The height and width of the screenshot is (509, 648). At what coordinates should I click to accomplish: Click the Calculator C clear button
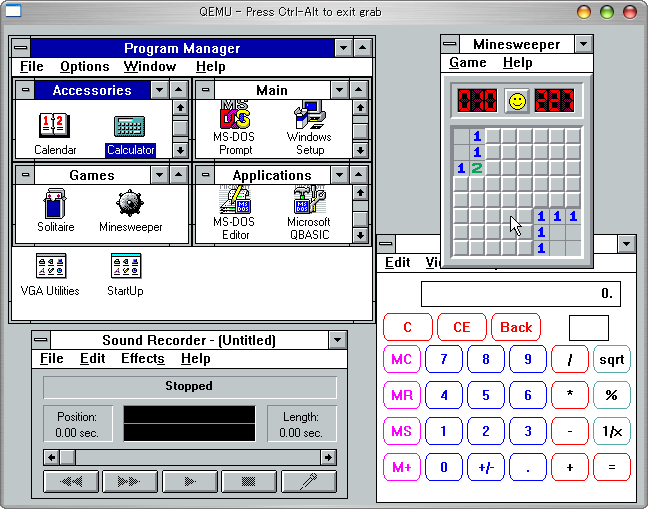407,327
